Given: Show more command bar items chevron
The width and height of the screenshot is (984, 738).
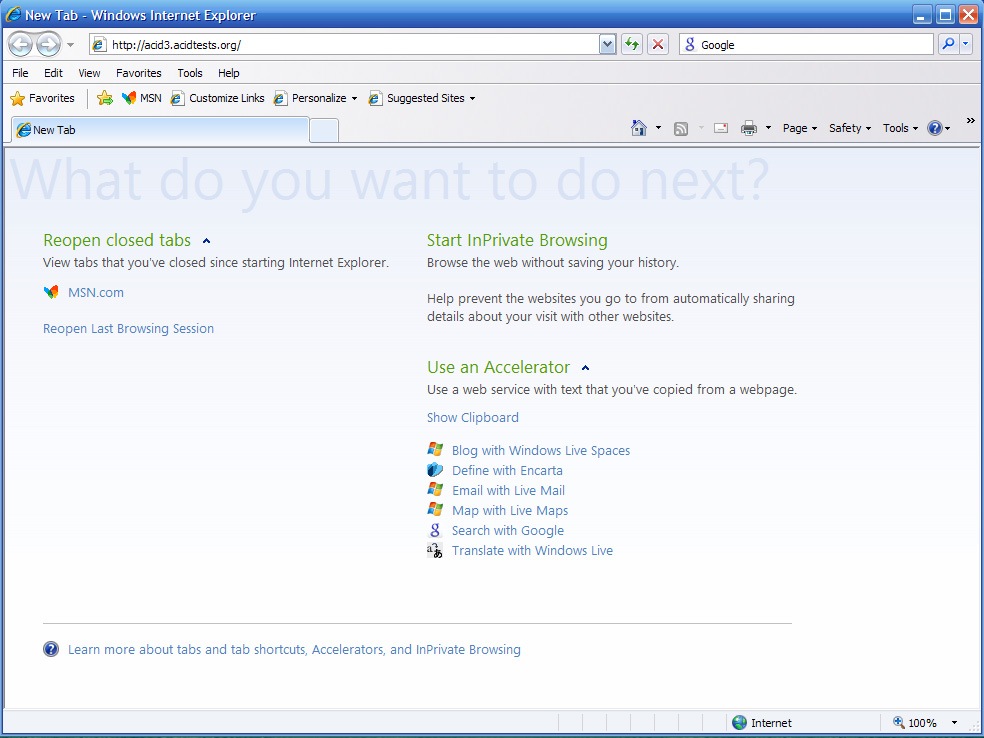Looking at the screenshot, I should [970, 120].
